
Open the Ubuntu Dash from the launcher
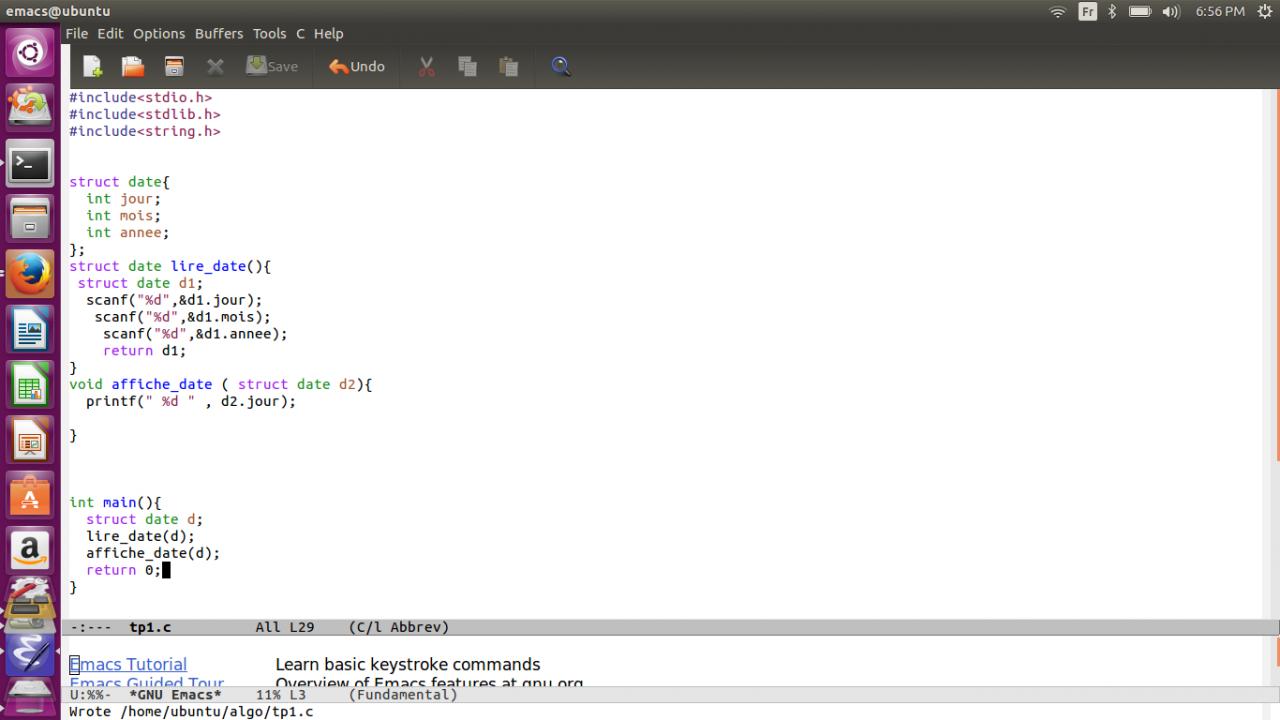pyautogui.click(x=30, y=52)
